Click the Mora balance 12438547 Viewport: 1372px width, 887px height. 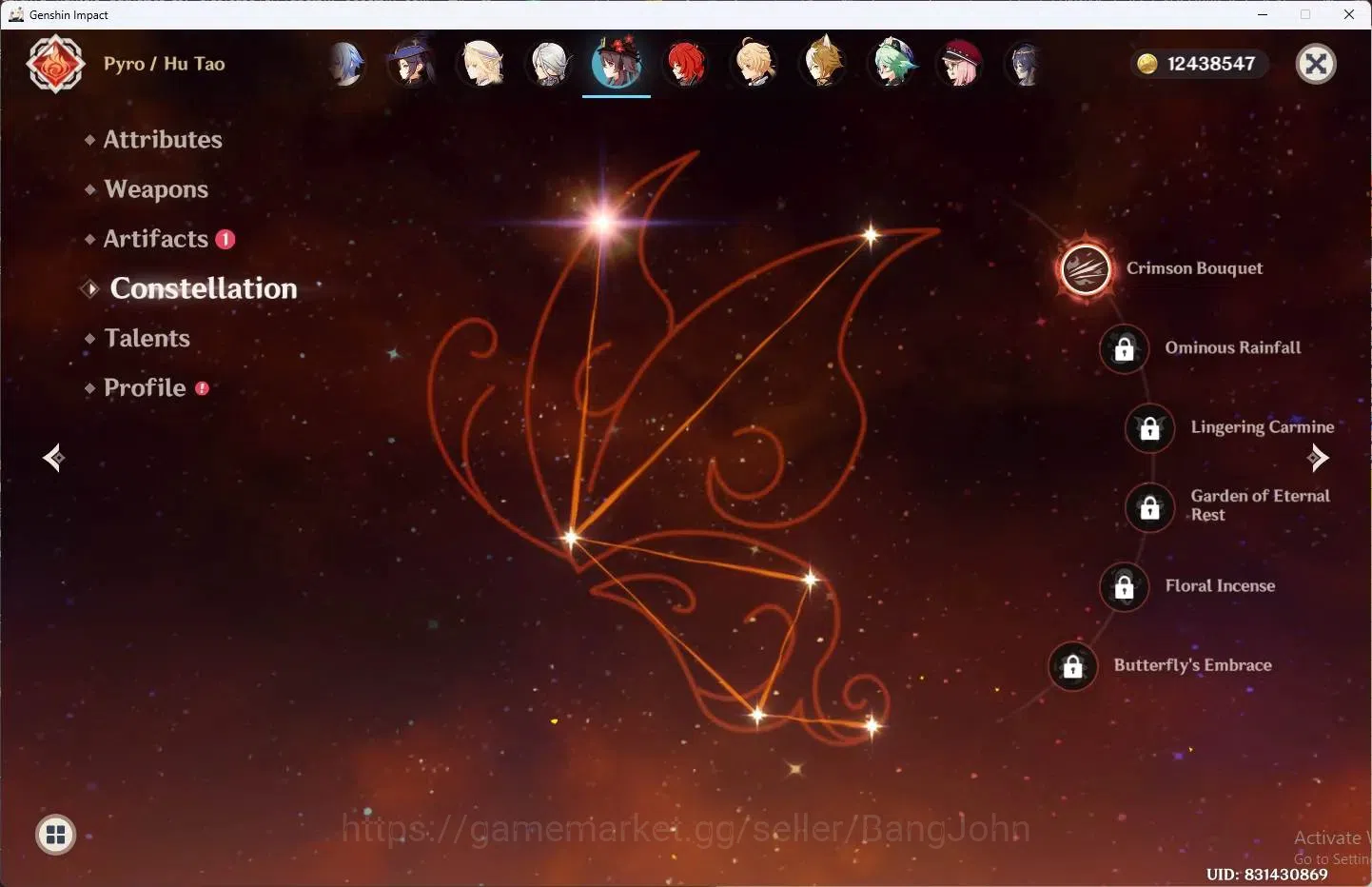1211,64
